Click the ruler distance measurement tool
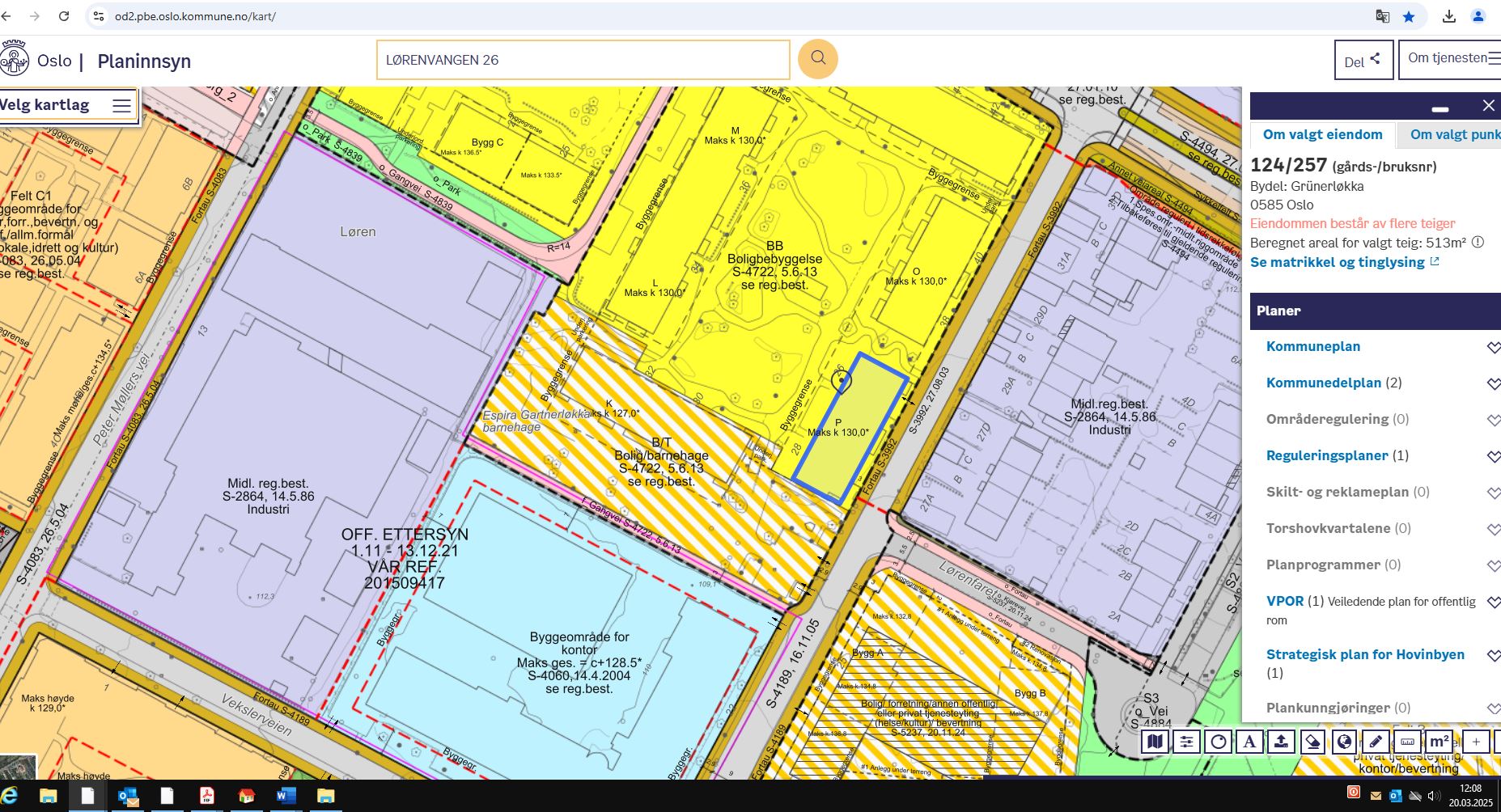Image resolution: width=1501 pixels, height=812 pixels. point(1407,742)
